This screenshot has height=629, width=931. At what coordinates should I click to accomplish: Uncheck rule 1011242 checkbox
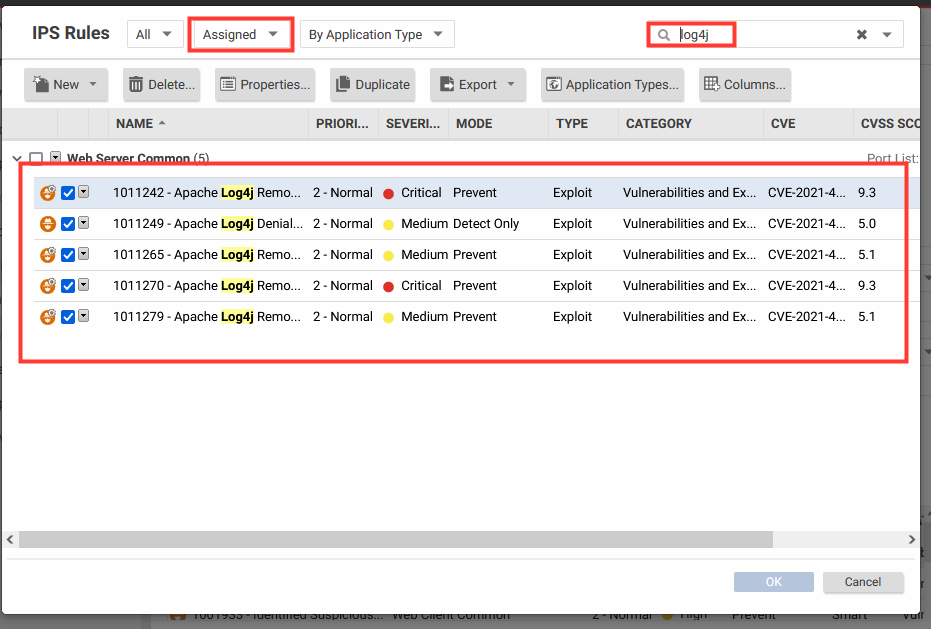click(68, 192)
